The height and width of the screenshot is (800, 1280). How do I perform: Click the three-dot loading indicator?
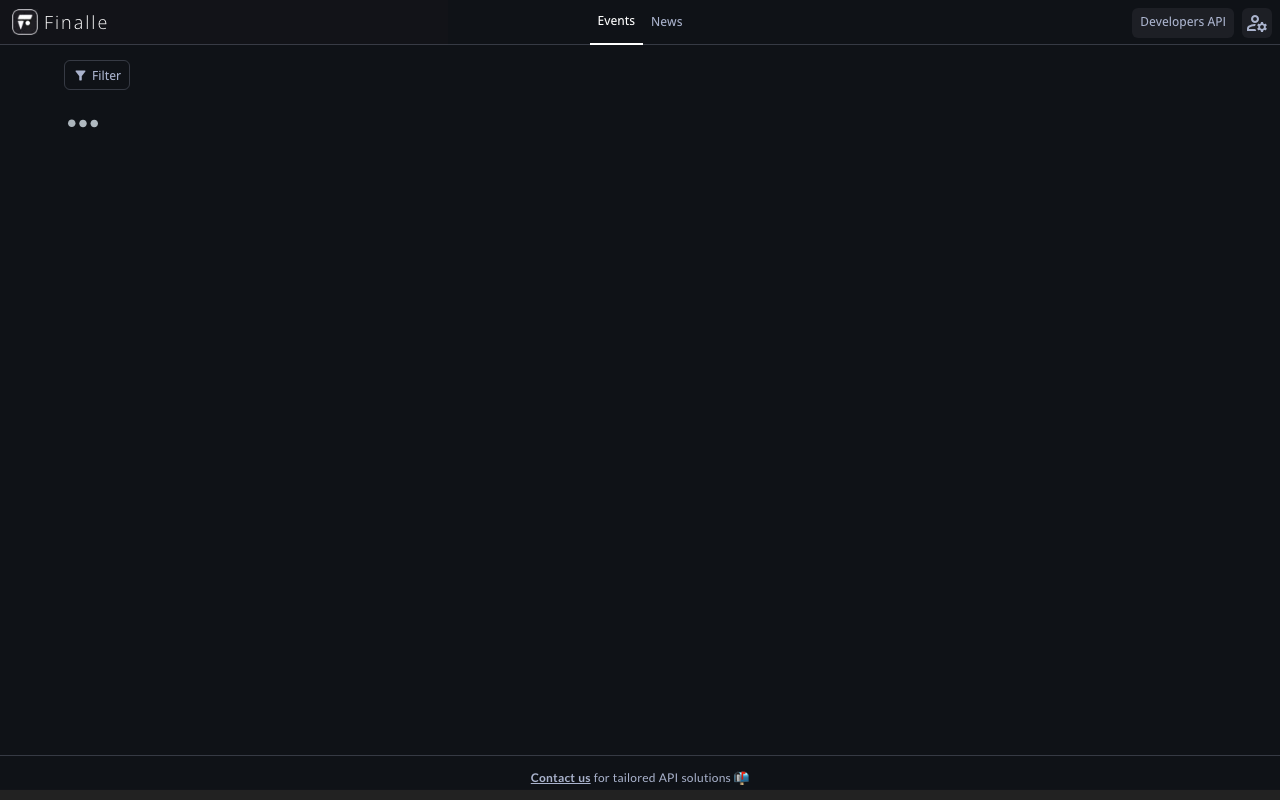click(83, 123)
